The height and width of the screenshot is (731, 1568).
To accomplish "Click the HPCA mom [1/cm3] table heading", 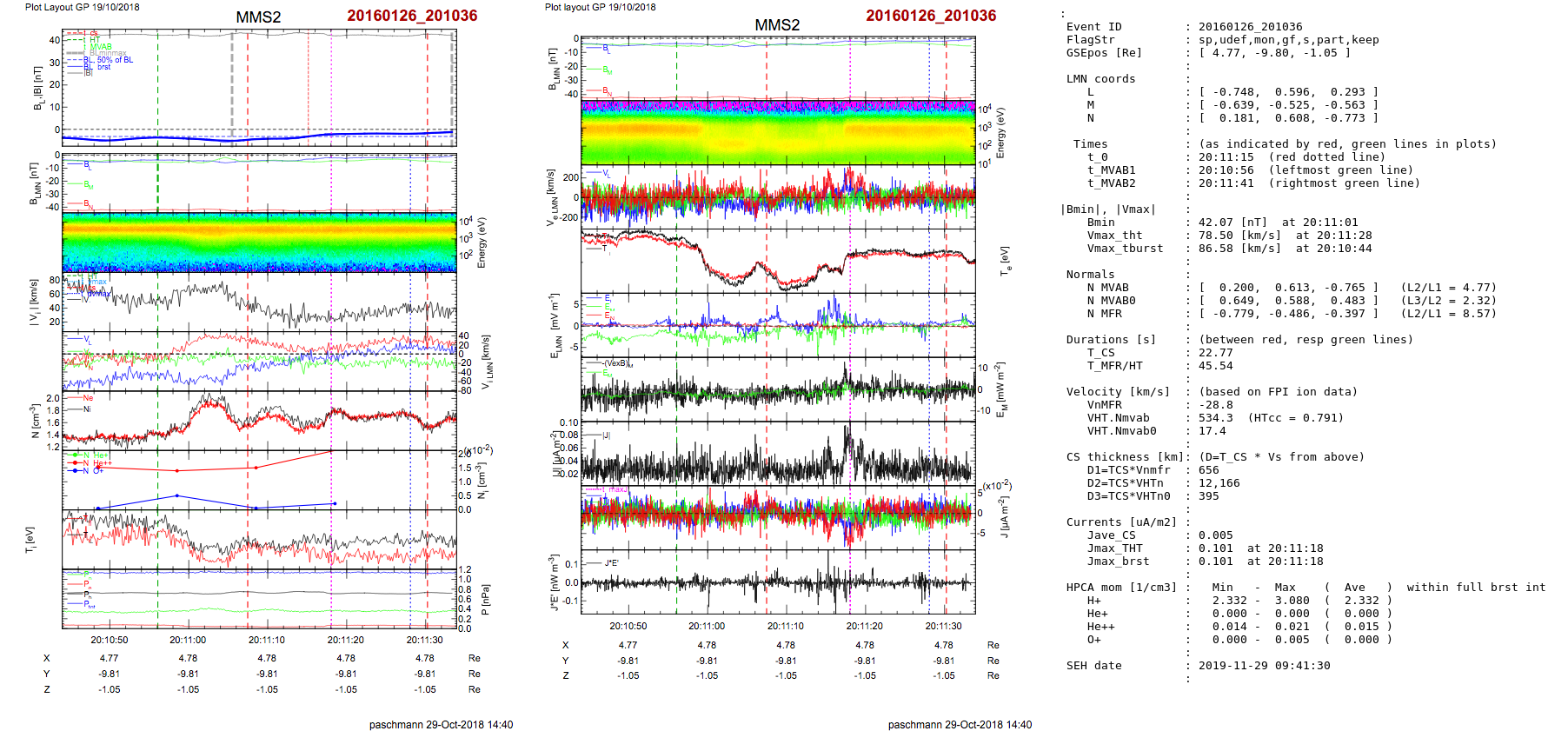I will [x=1121, y=588].
